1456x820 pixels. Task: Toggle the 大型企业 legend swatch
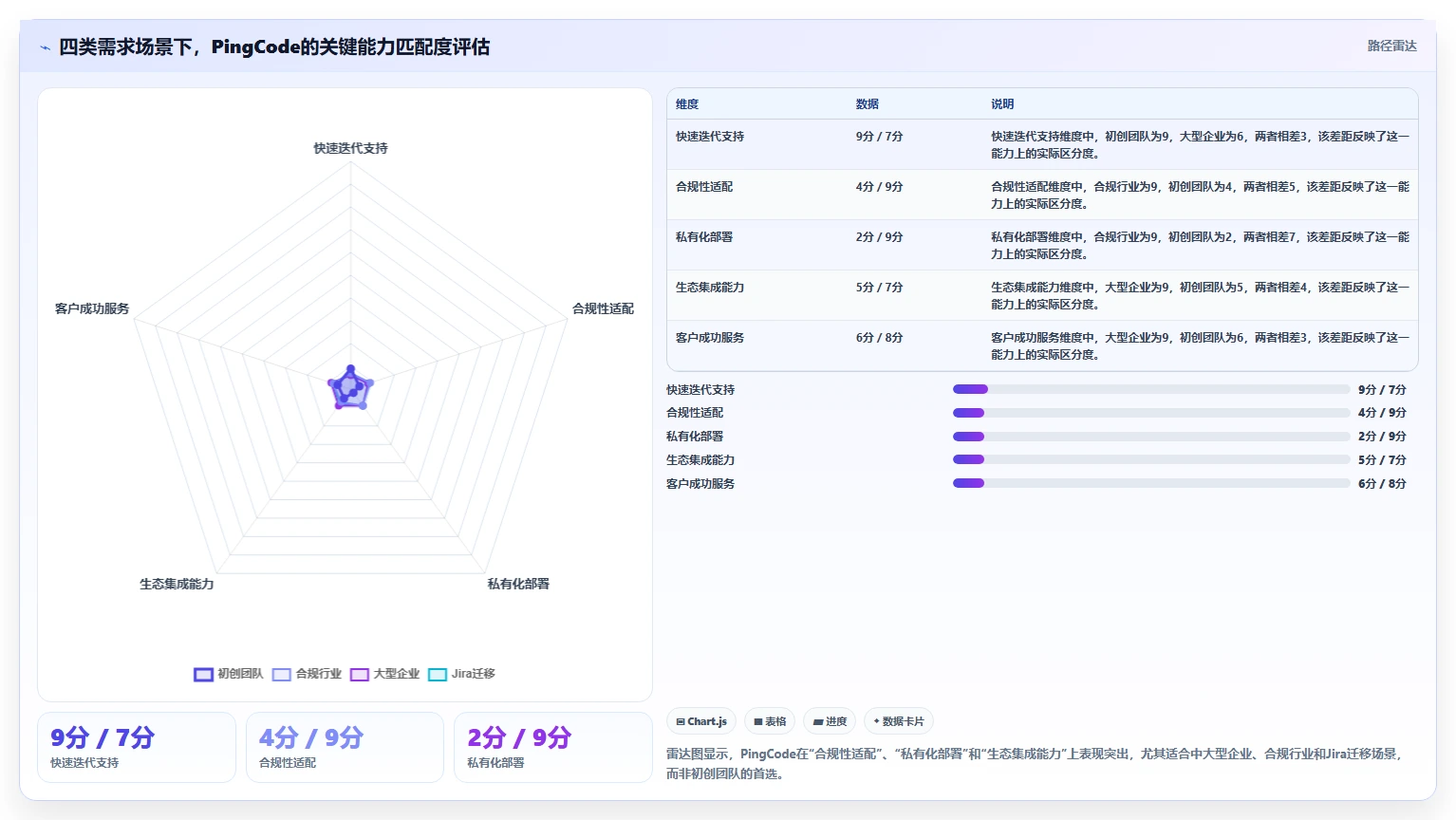click(359, 675)
